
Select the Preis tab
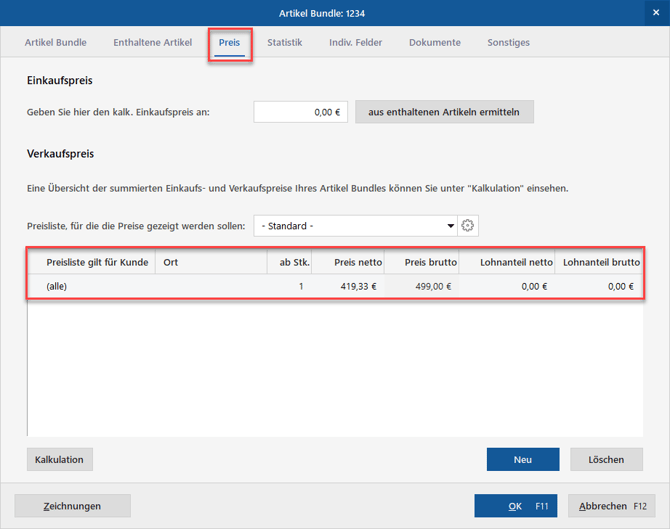(229, 42)
